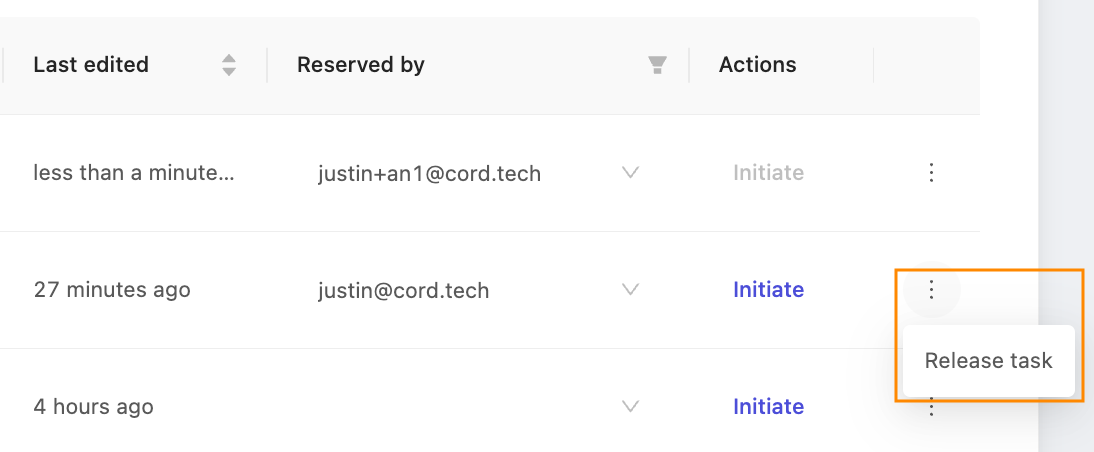
Task: Expand reserved-by dropdown for justin+an1@cord.tech
Action: pyautogui.click(x=631, y=172)
